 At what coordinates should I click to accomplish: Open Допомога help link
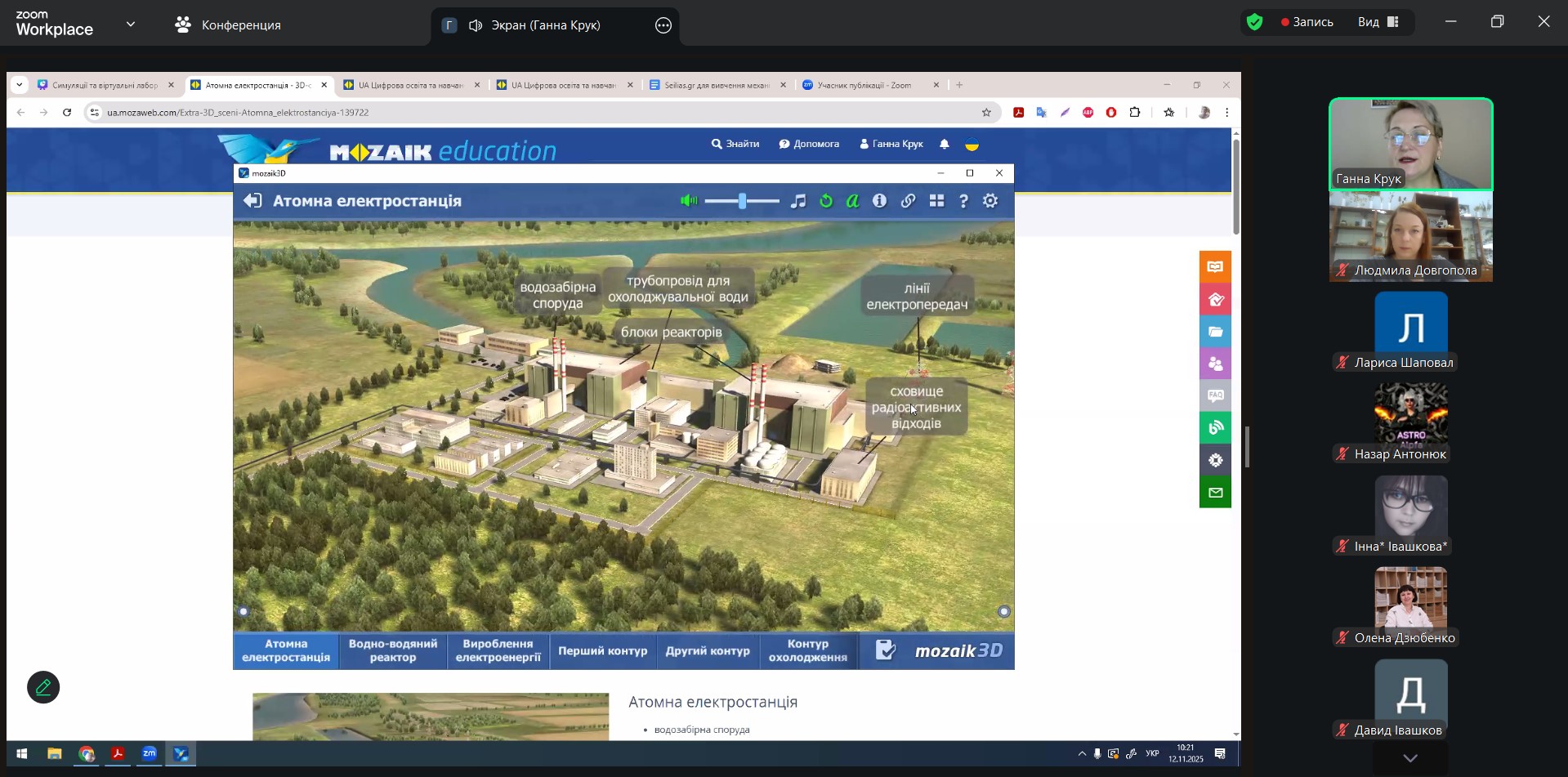coord(809,144)
